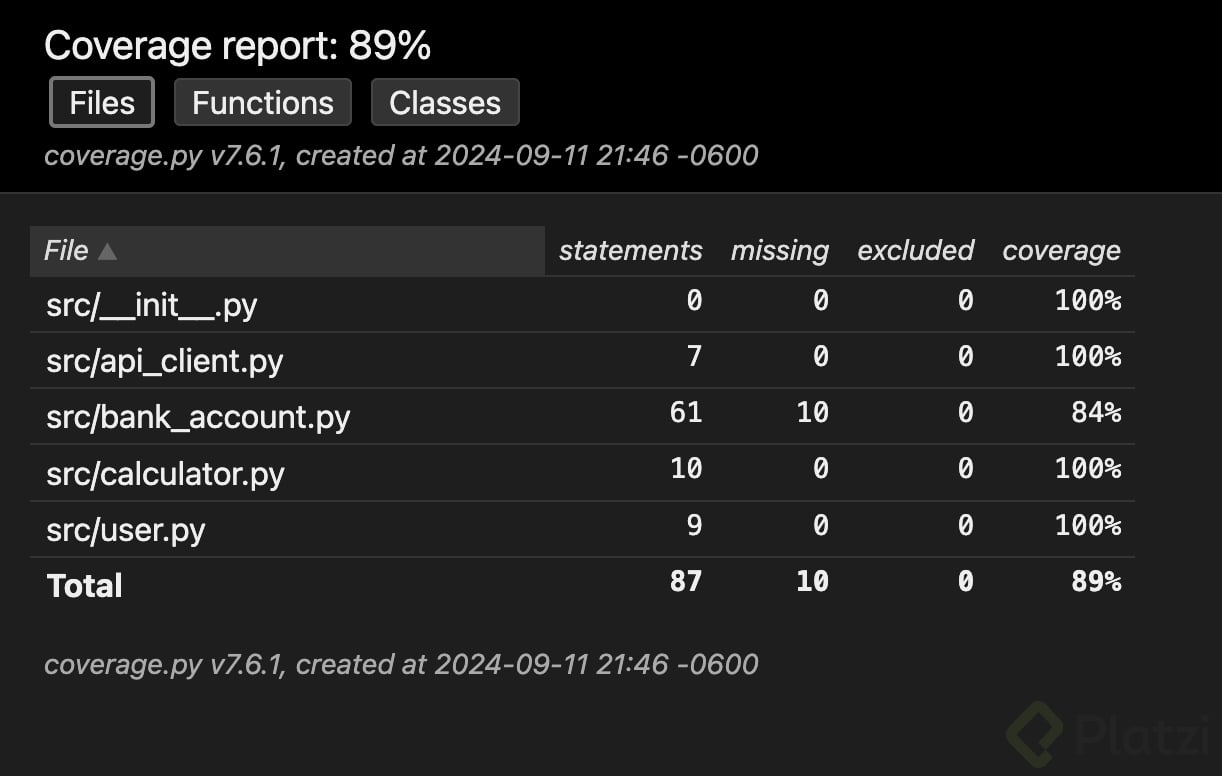Click the 84% coverage value for bank_account.py

click(x=1095, y=412)
